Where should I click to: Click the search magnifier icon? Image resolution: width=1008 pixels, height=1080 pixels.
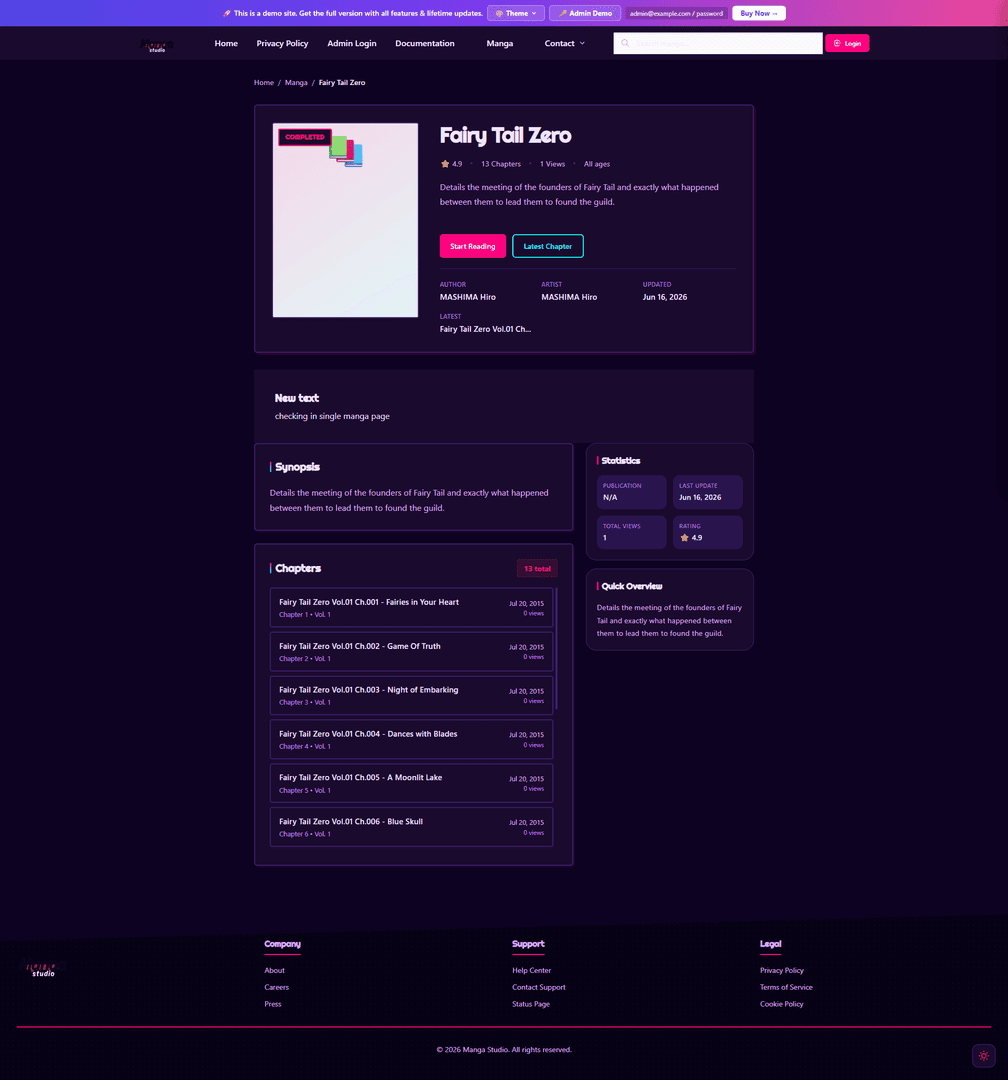625,43
